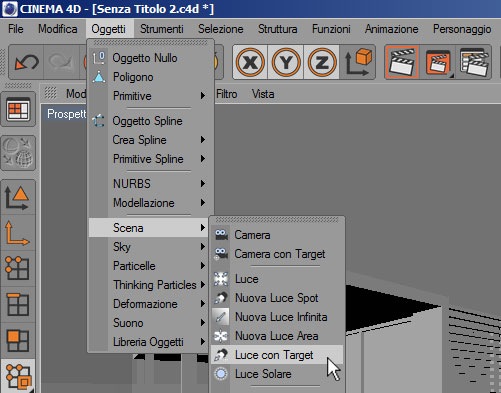Click the coordinate system cube icon
The height and width of the screenshot is (393, 501).
358,62
